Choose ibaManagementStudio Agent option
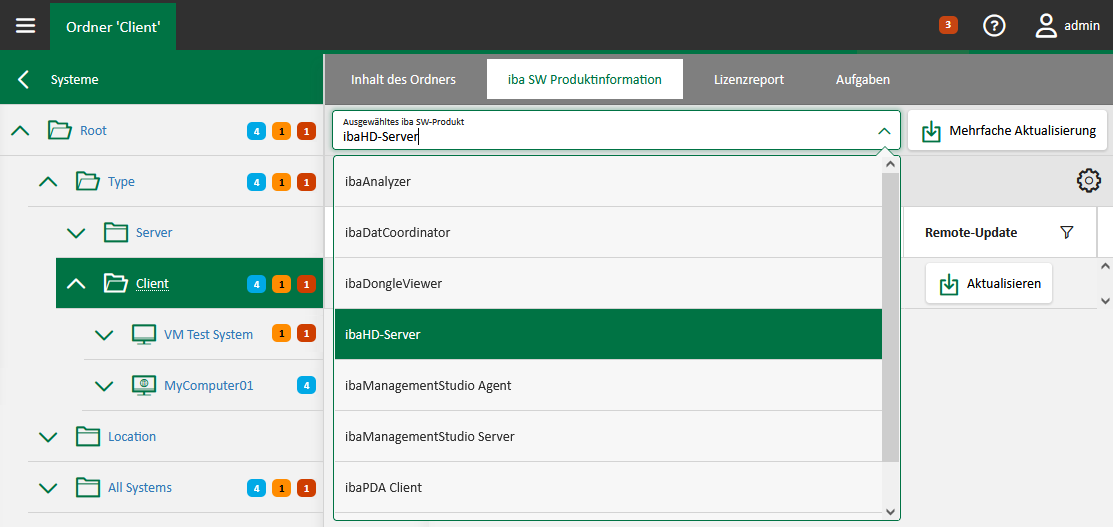This screenshot has height=527, width=1113. pyautogui.click(x=608, y=385)
